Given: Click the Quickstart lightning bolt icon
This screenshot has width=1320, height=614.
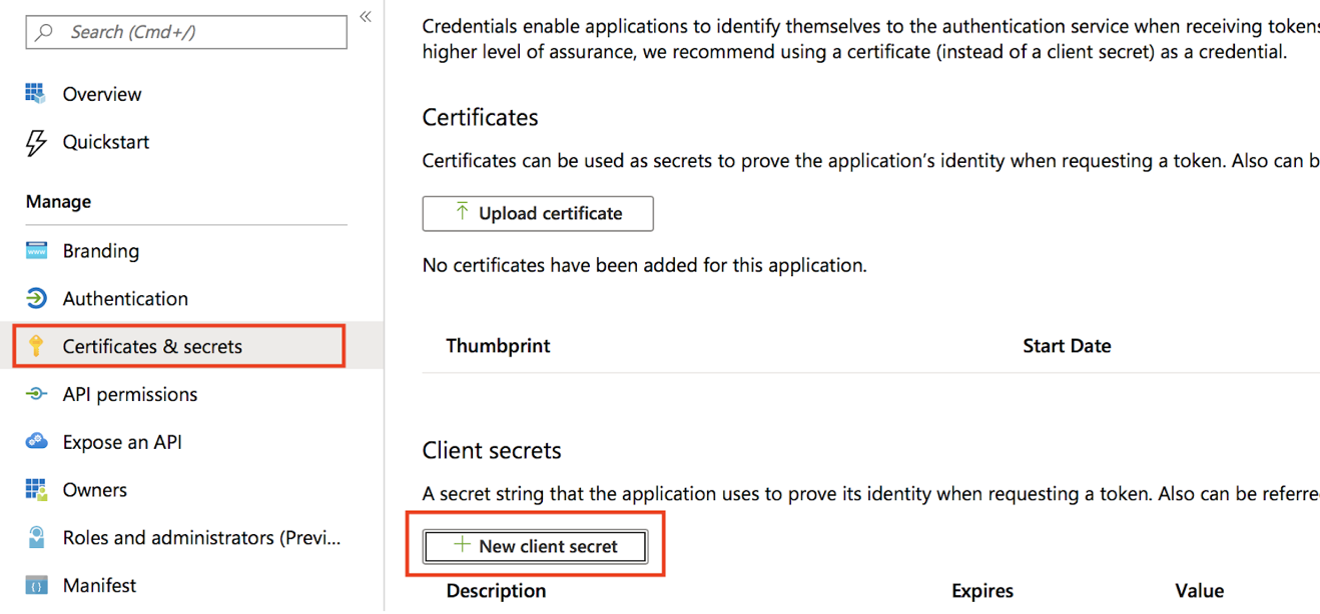Looking at the screenshot, I should click(36, 142).
